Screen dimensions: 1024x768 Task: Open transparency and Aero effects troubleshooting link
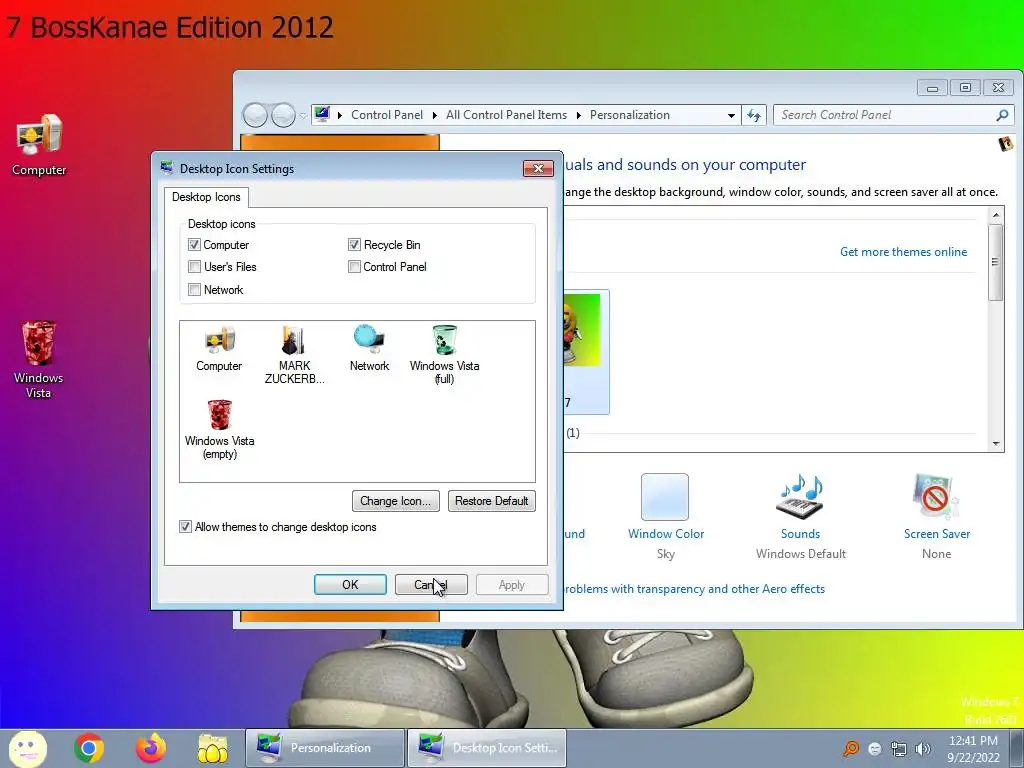click(694, 589)
